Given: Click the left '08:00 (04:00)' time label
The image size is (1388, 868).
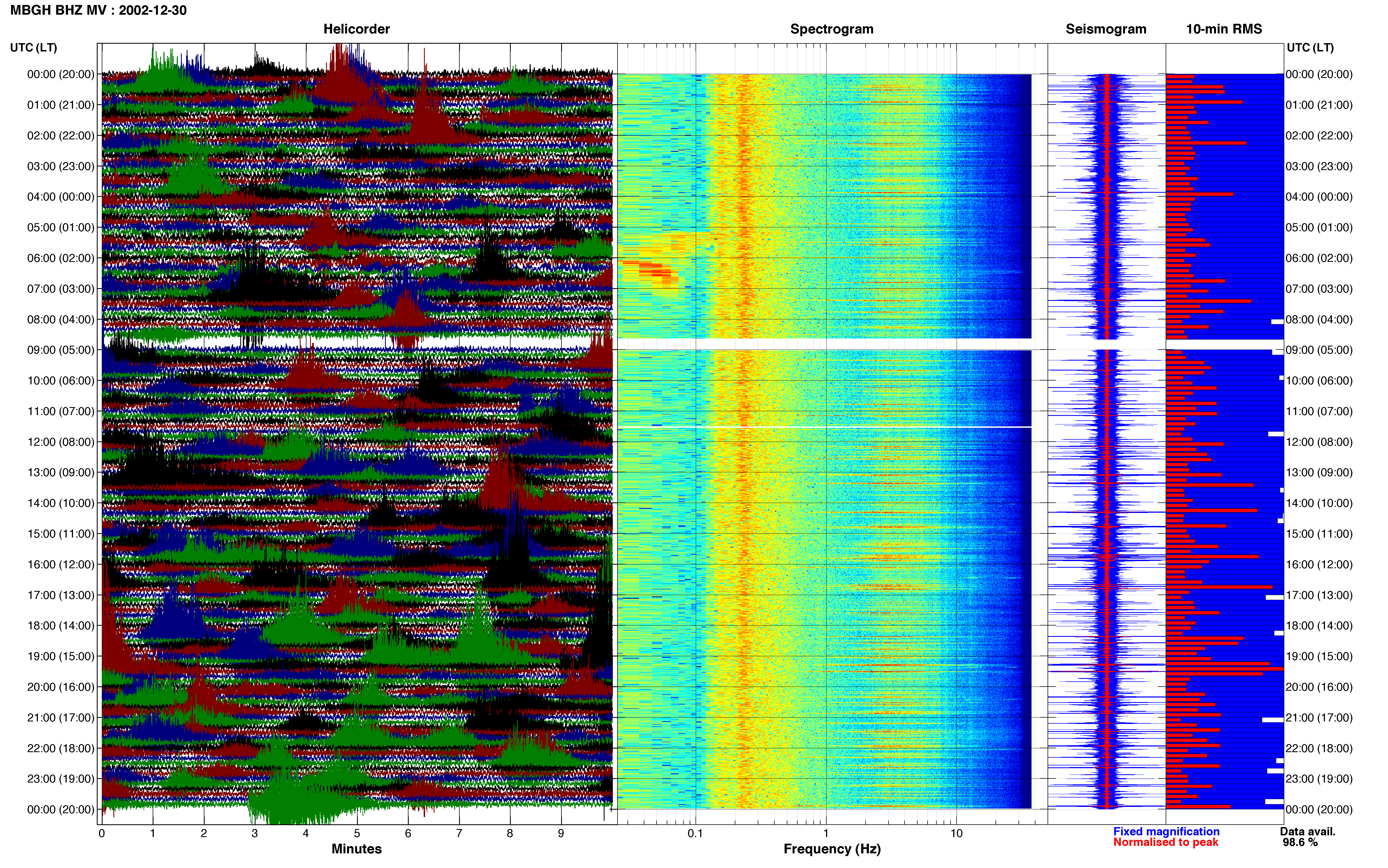Looking at the screenshot, I should 61,319.
